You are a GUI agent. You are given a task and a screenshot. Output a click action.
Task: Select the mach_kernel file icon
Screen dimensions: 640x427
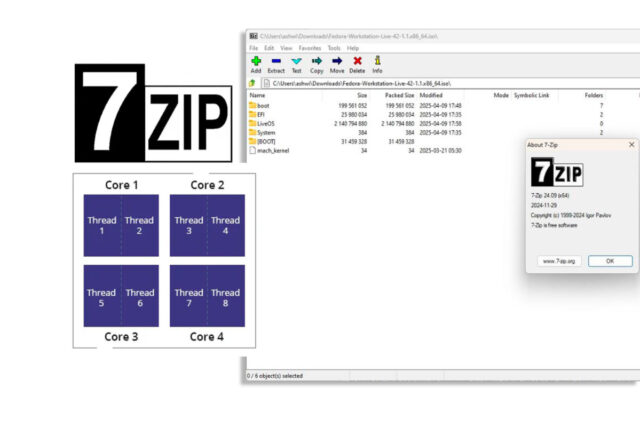[253, 150]
